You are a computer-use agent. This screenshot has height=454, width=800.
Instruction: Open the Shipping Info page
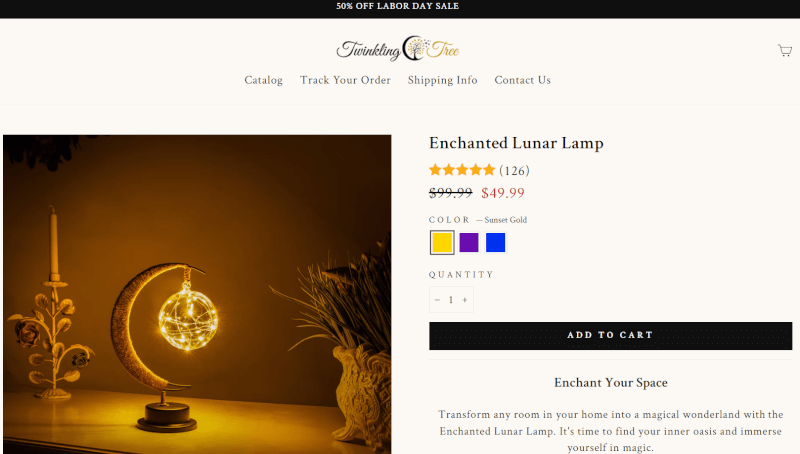[442, 80]
